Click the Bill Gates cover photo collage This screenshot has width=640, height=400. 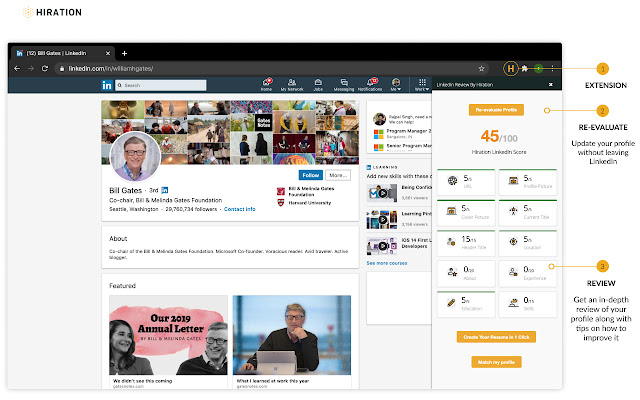(230, 133)
